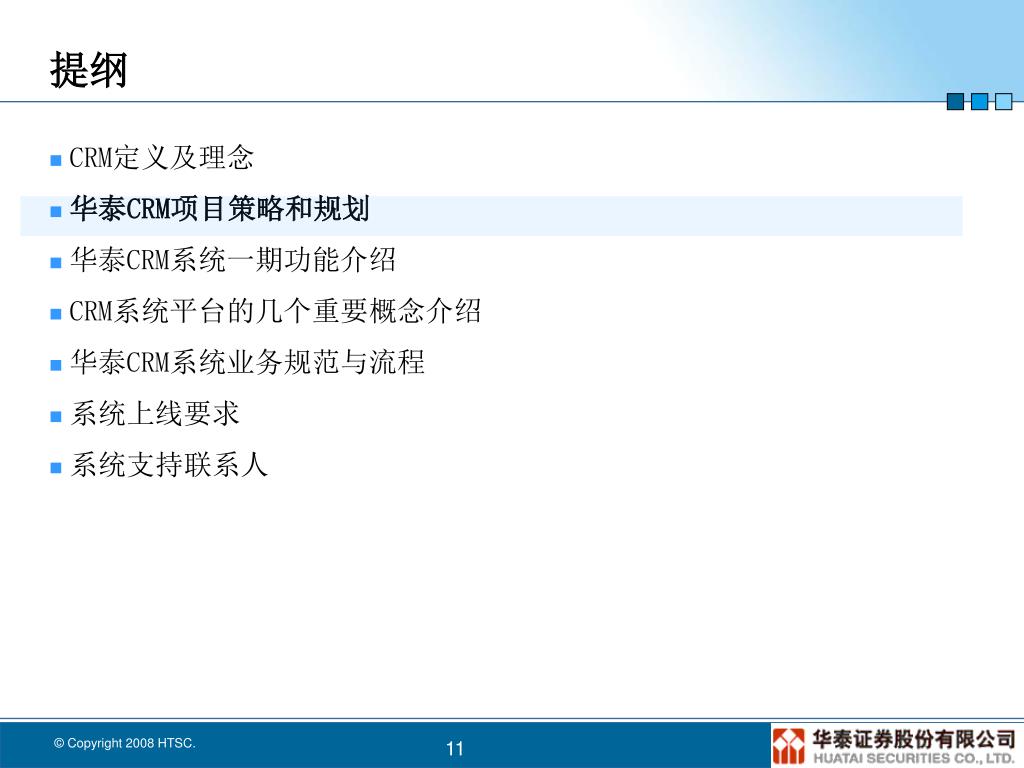Click the Huatai Securities red logo icon
The image size is (1024, 768).
[788, 746]
